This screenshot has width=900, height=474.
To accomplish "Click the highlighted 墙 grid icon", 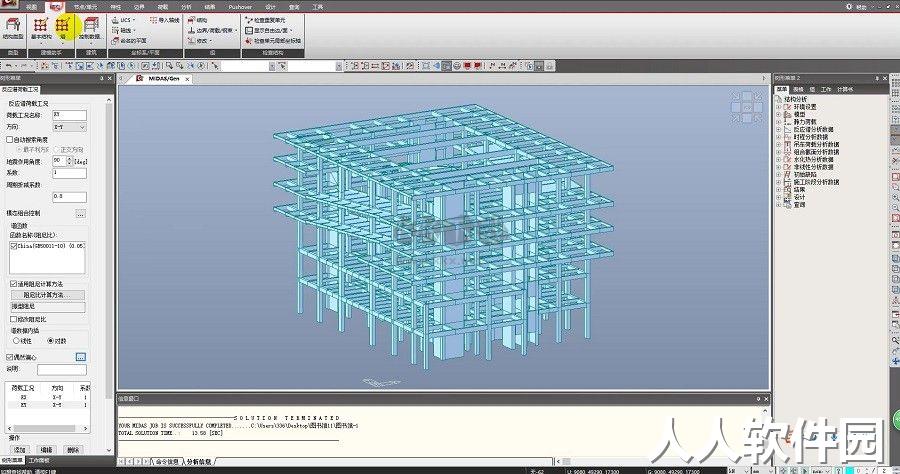I will point(63,25).
